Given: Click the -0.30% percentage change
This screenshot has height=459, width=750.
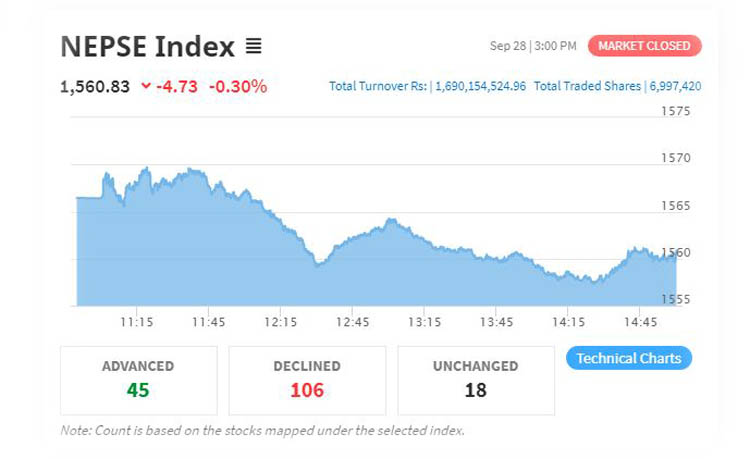Looking at the screenshot, I should tap(238, 86).
